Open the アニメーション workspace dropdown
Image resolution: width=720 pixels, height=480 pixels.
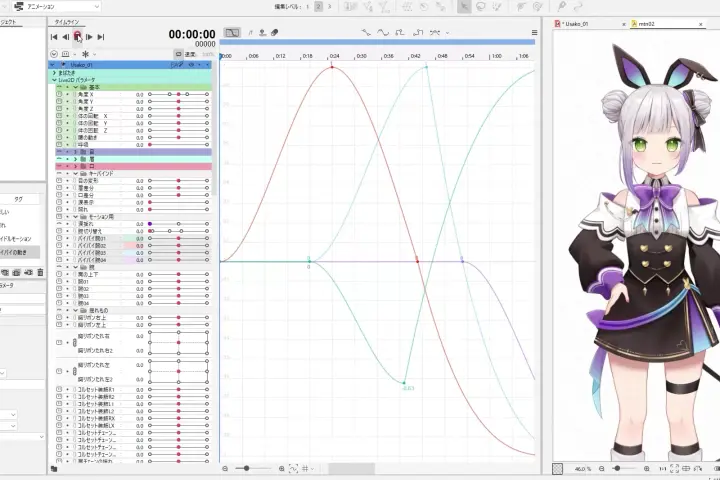pos(57,6)
